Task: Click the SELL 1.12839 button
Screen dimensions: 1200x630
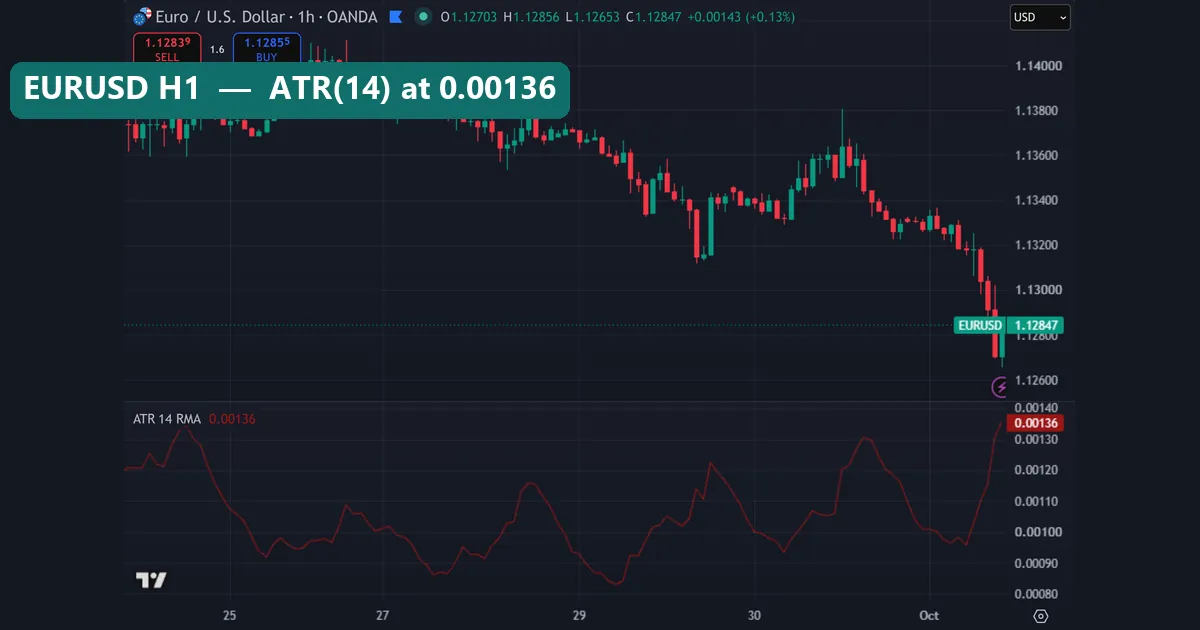Action: (167, 48)
